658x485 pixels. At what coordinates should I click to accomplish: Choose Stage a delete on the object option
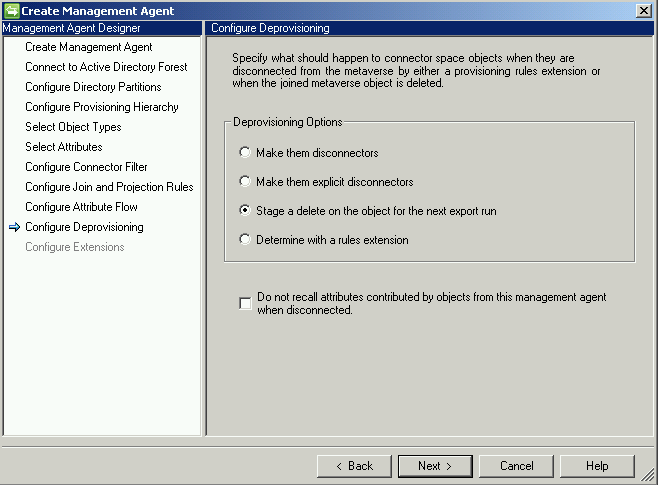[245, 210]
